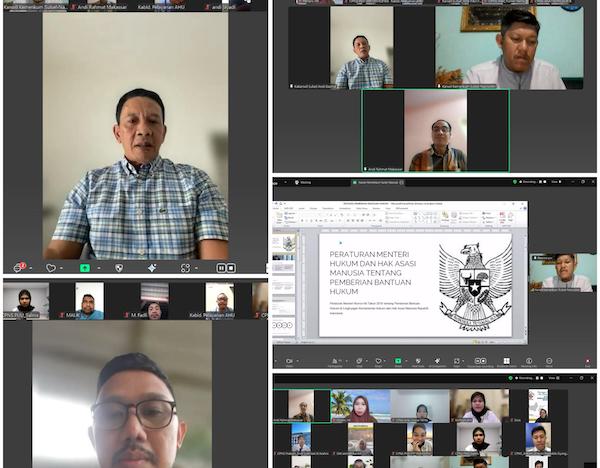Click the green Share Screen button

pyautogui.click(x=85, y=268)
